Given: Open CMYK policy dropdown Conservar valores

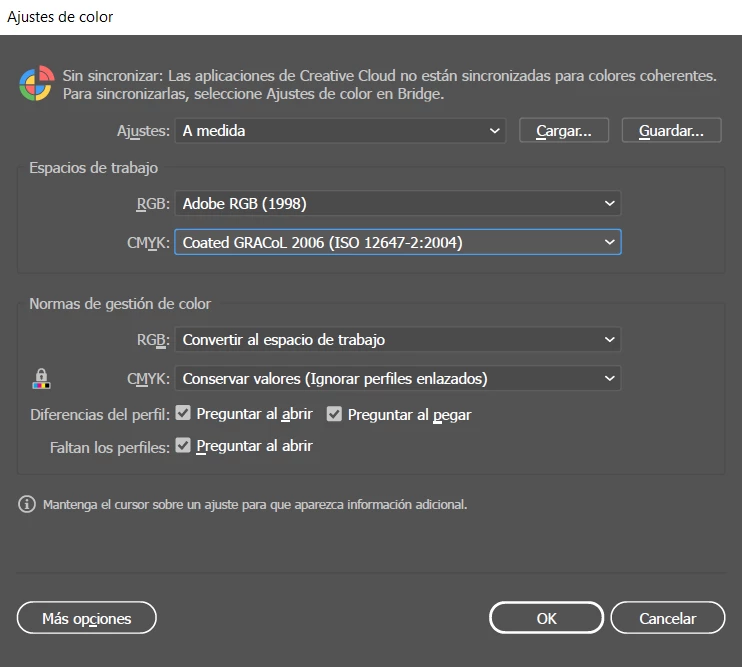Looking at the screenshot, I should coord(398,378).
